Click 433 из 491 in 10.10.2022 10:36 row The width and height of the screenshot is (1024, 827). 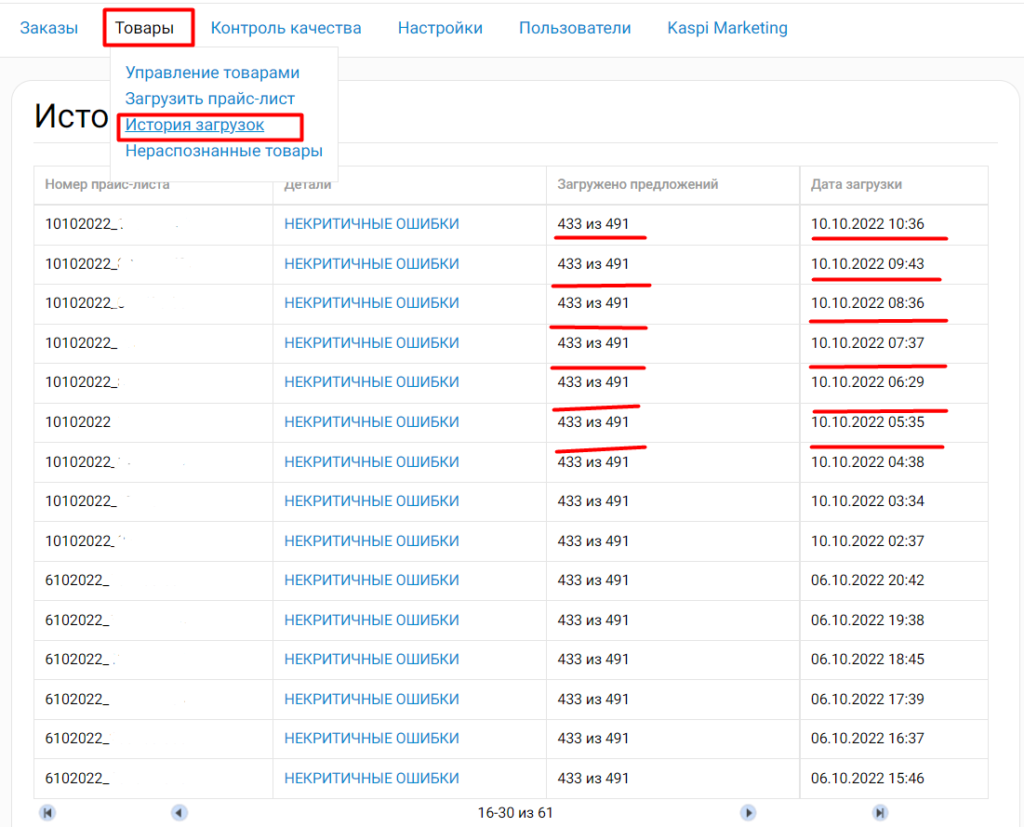593,224
